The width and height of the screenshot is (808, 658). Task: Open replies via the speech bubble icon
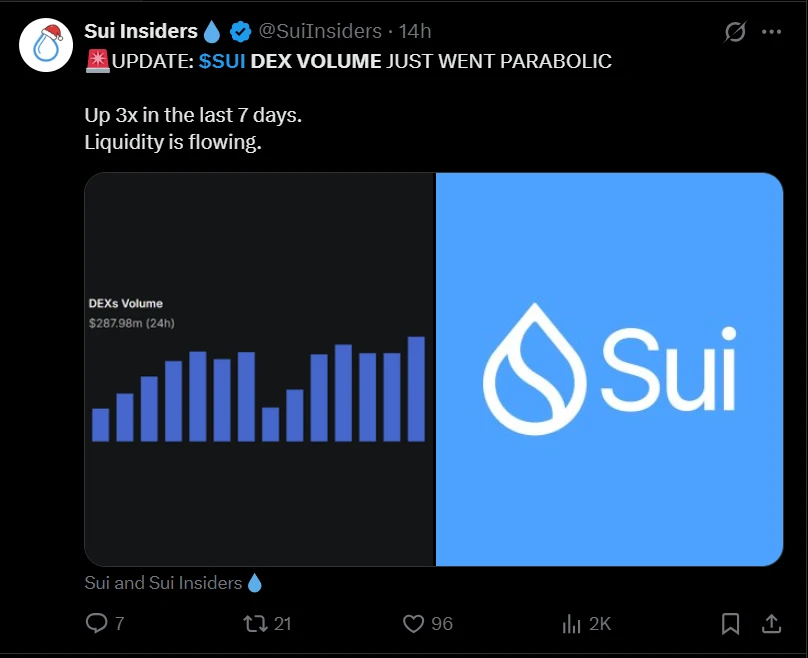coord(98,623)
